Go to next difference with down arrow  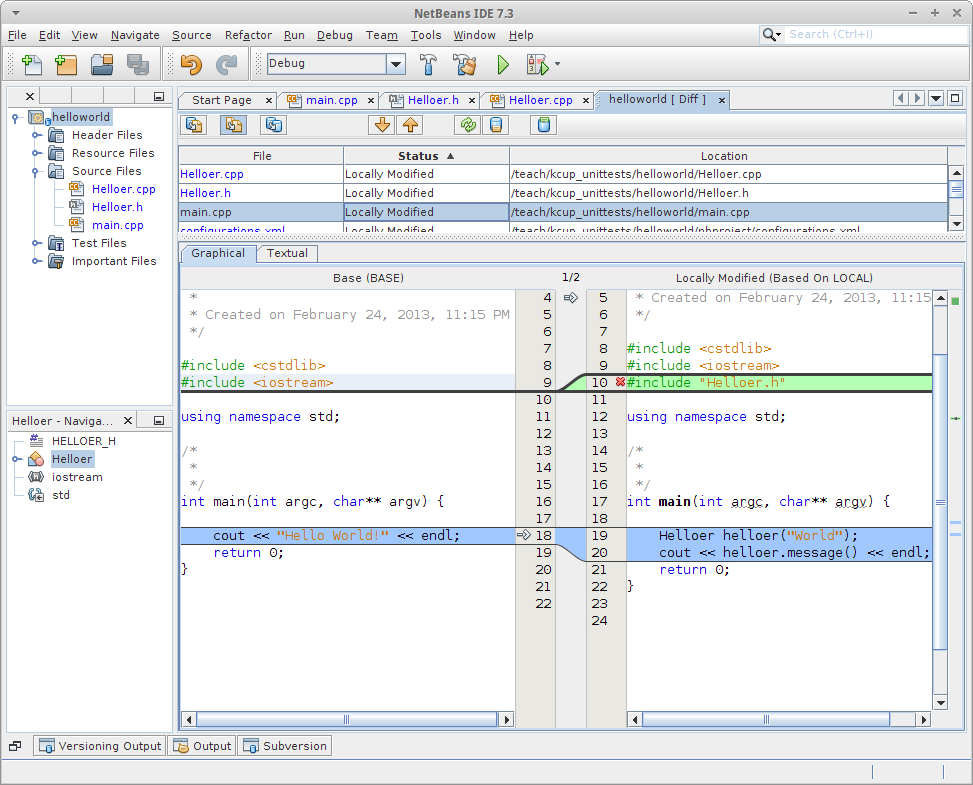[381, 125]
